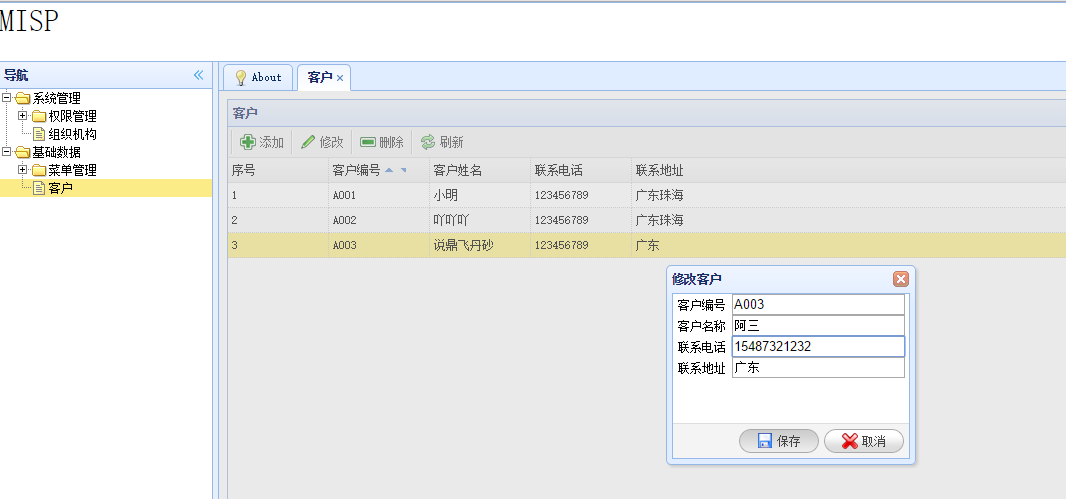The height and width of the screenshot is (499, 1066).
Task: Collapse the 基础数据 tree node
Action: click(x=7, y=152)
